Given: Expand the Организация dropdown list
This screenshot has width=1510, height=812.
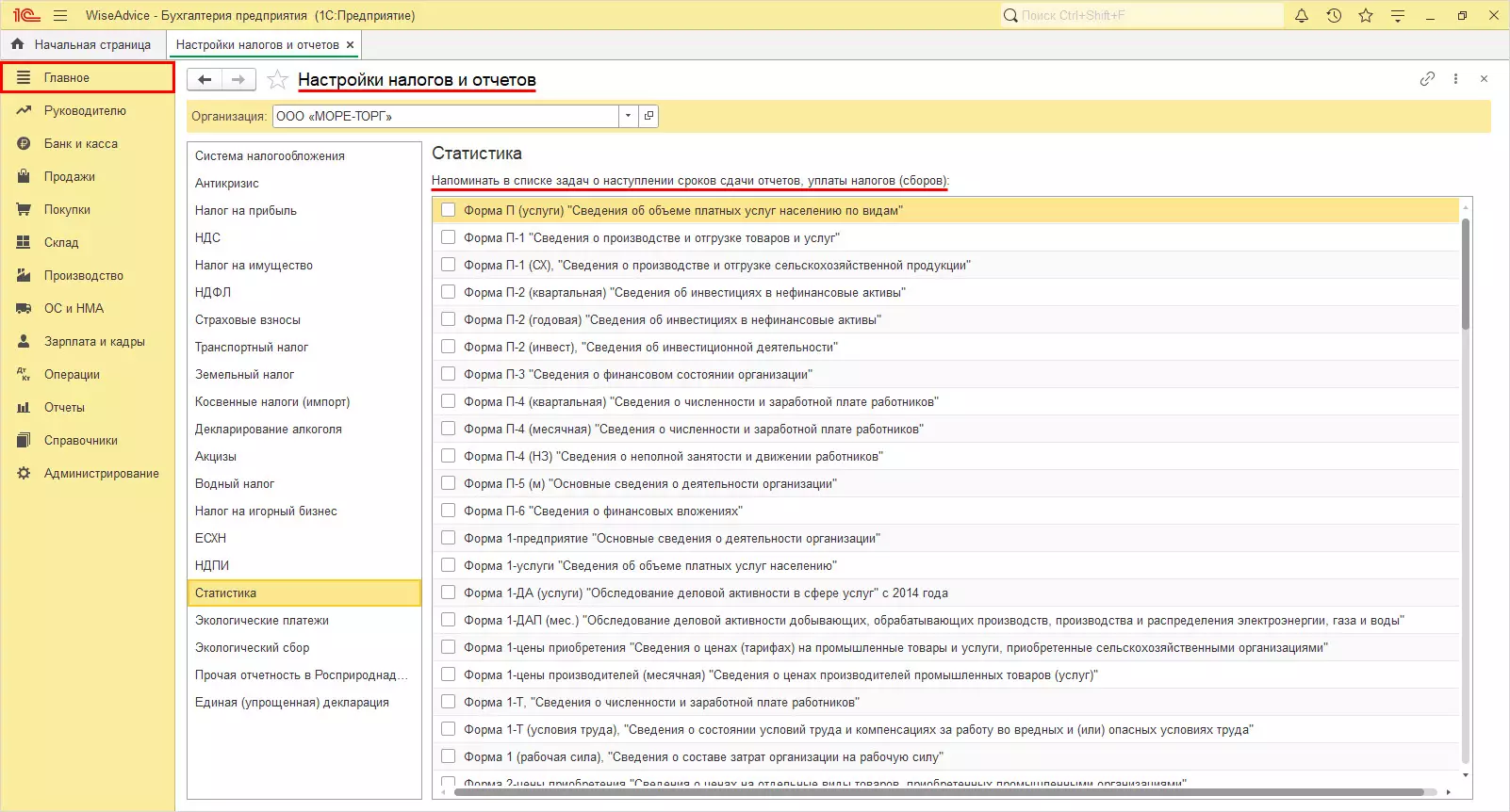Looking at the screenshot, I should click(x=628, y=116).
